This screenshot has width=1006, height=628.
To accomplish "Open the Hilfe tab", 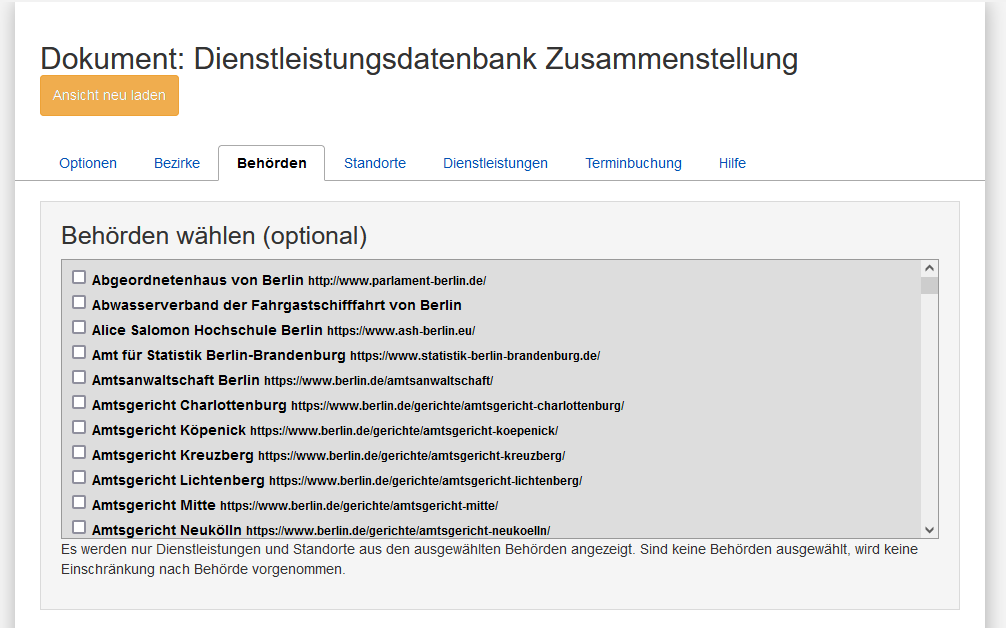I will (732, 163).
